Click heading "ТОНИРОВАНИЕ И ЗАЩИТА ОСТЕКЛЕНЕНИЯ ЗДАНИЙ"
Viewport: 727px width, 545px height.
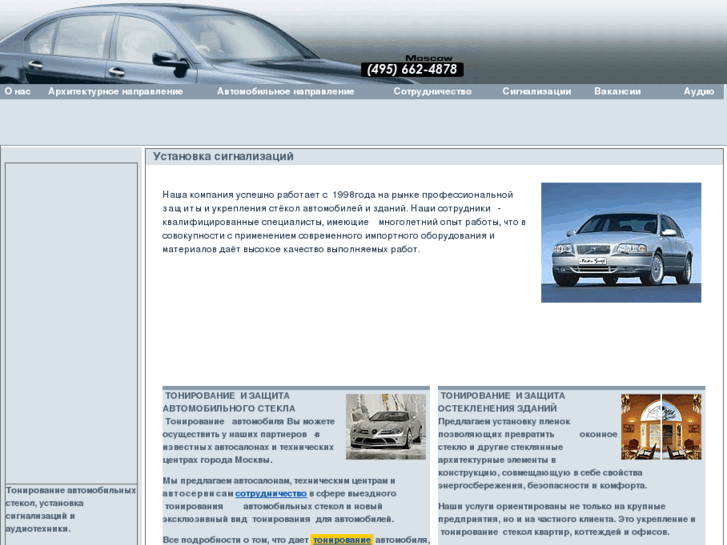[x=501, y=402]
